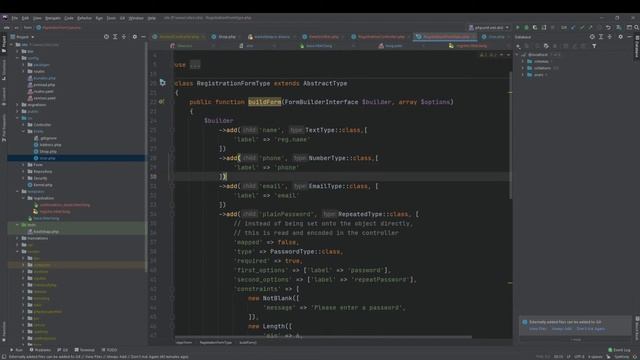640x360 pixels.
Task: Click Database panel locate target icon
Action: 592,37
